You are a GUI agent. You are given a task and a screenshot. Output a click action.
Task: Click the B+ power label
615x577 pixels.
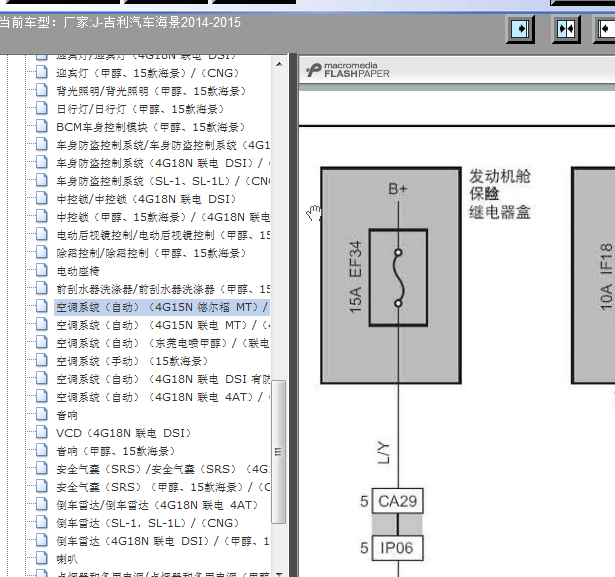[398, 189]
